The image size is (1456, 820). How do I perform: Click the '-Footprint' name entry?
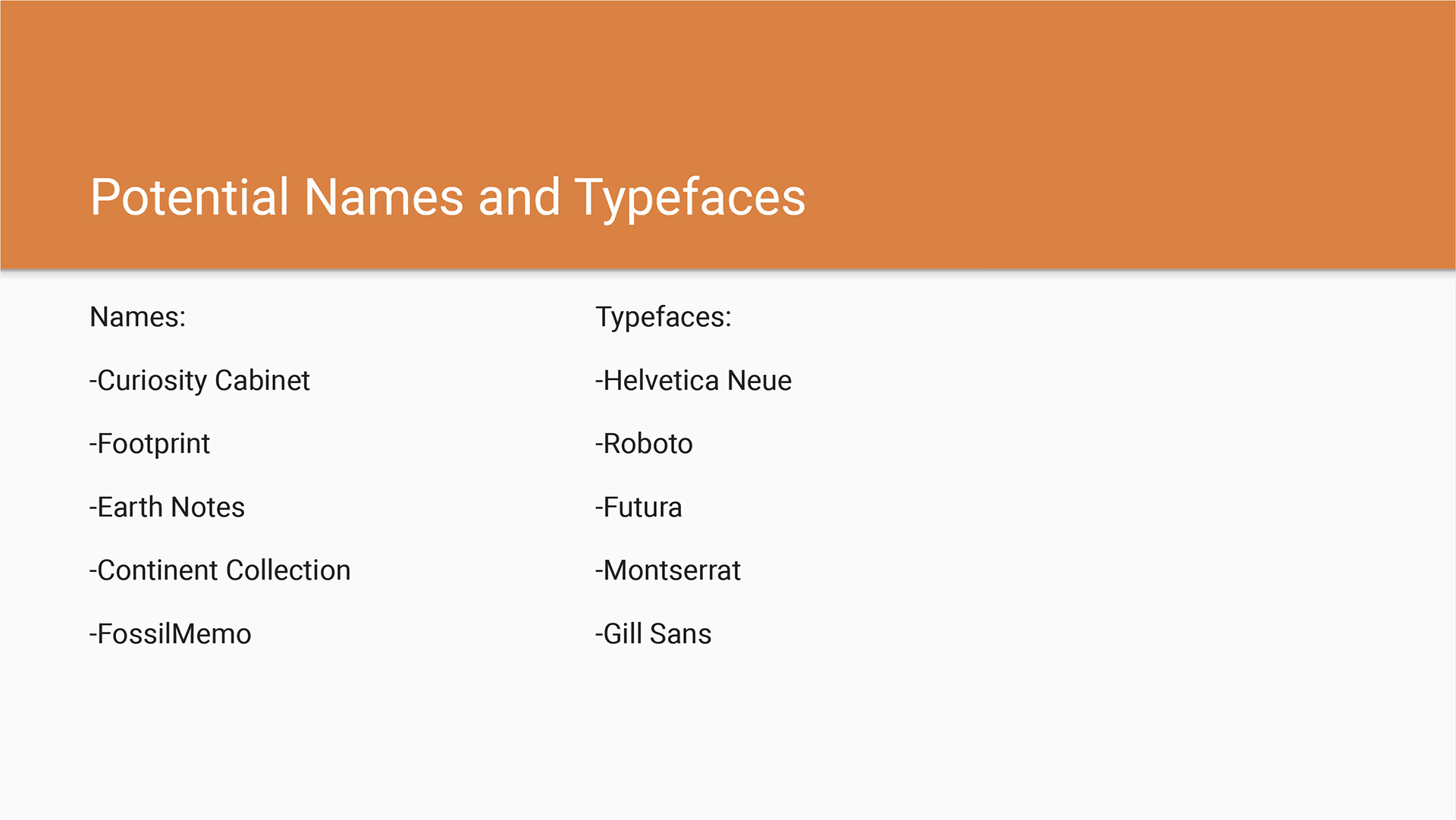(x=149, y=445)
